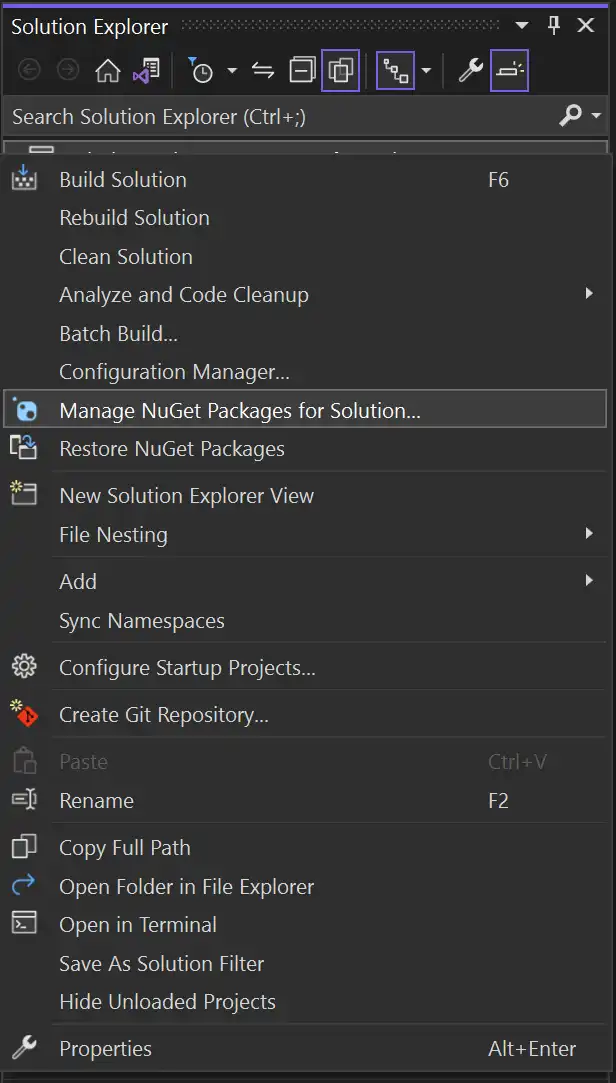
Task: Pin the Solution Explorer window
Action: 553,26
